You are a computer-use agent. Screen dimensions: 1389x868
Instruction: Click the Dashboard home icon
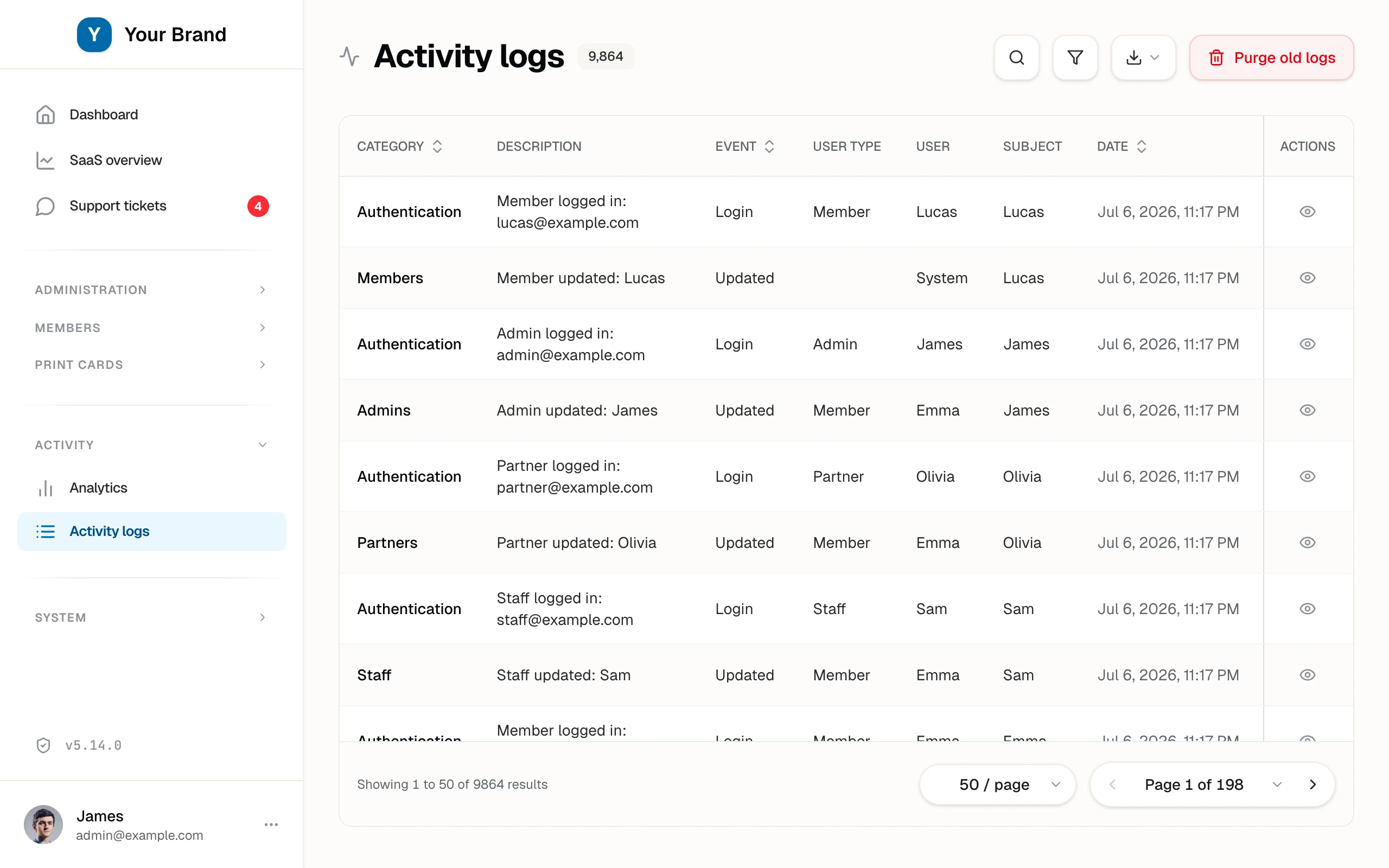46,115
